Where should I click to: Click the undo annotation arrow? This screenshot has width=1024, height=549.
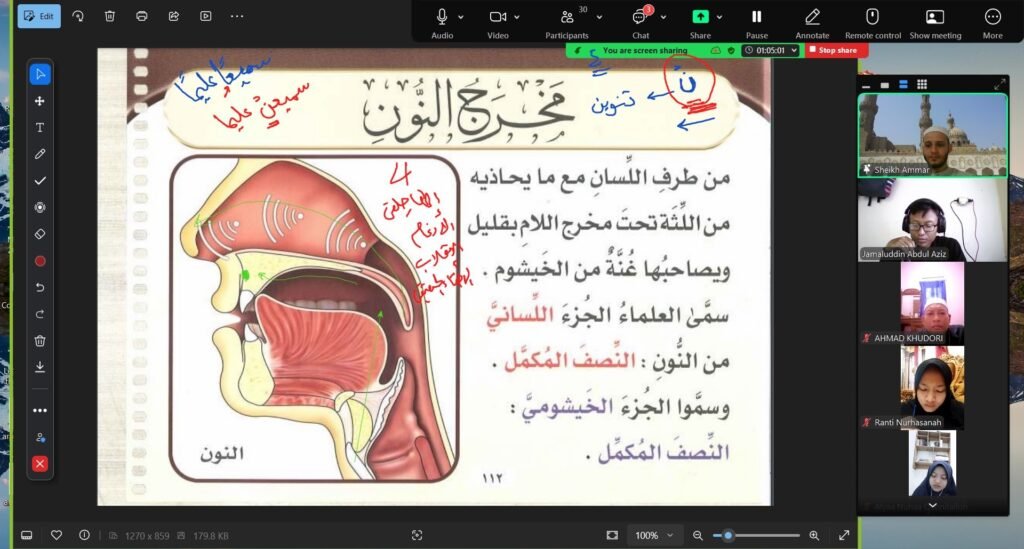click(40, 288)
